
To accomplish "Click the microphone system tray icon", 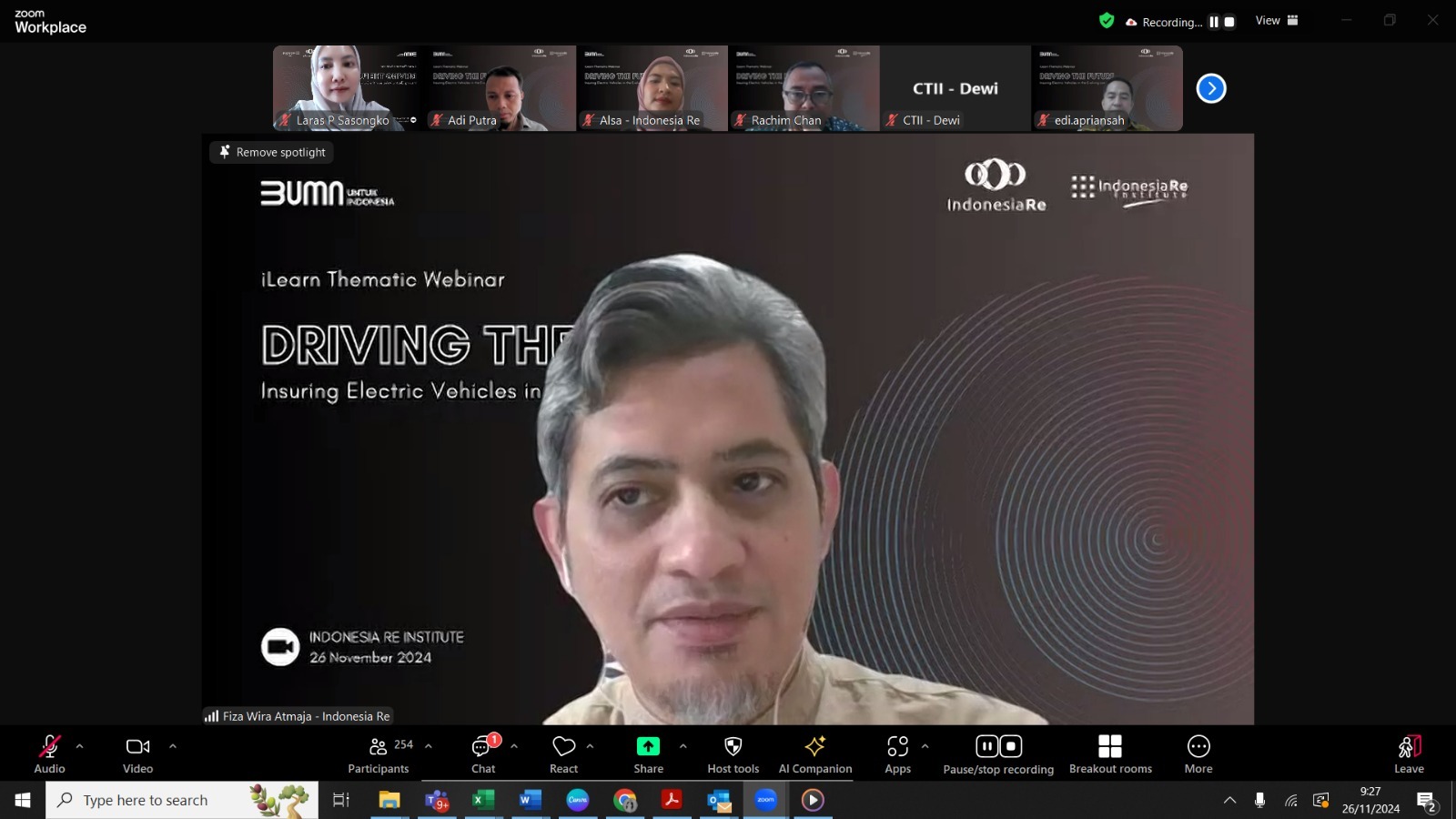I will 1259,800.
